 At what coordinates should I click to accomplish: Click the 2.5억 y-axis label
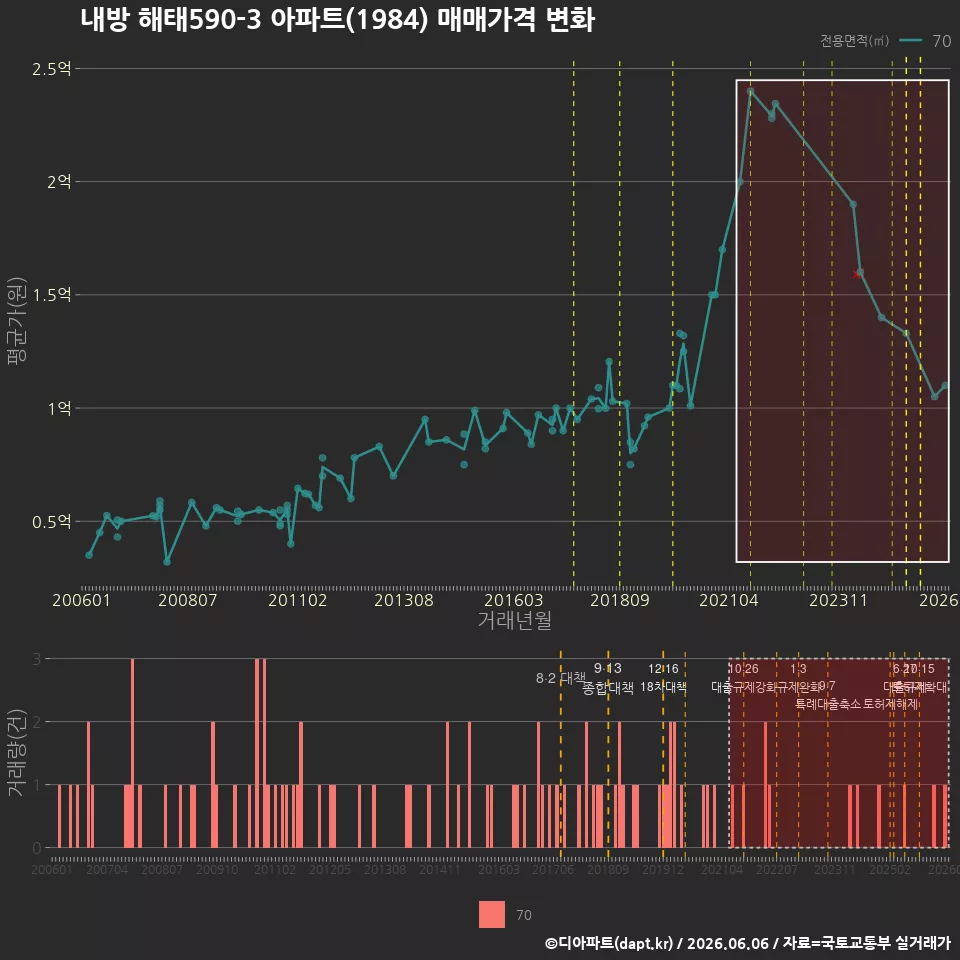(x=51, y=69)
